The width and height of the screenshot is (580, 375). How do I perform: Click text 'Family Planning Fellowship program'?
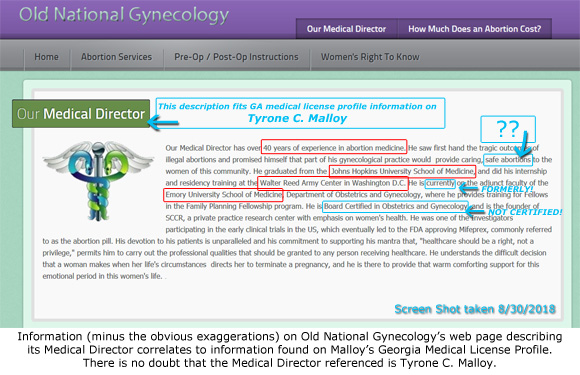(x=245, y=206)
